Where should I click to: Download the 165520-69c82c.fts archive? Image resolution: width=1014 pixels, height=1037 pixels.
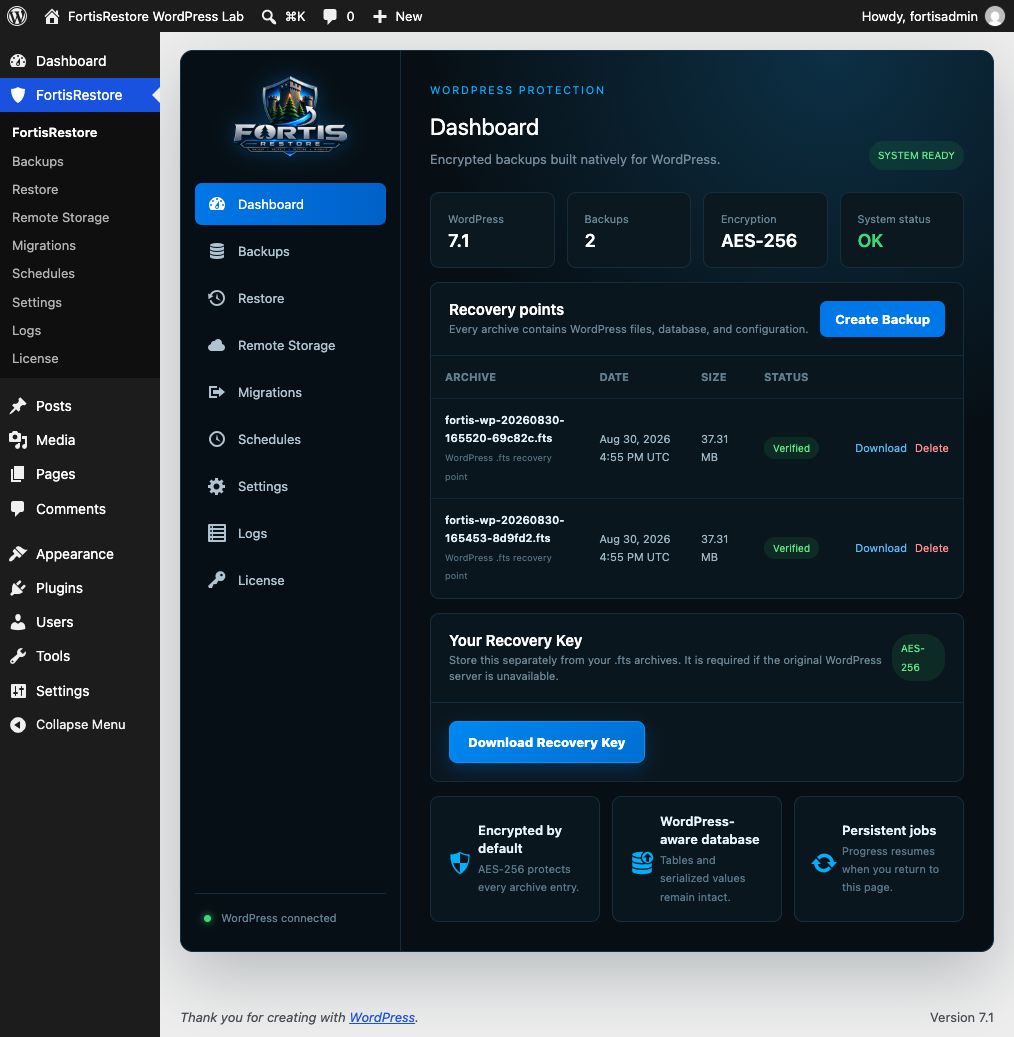(x=880, y=448)
